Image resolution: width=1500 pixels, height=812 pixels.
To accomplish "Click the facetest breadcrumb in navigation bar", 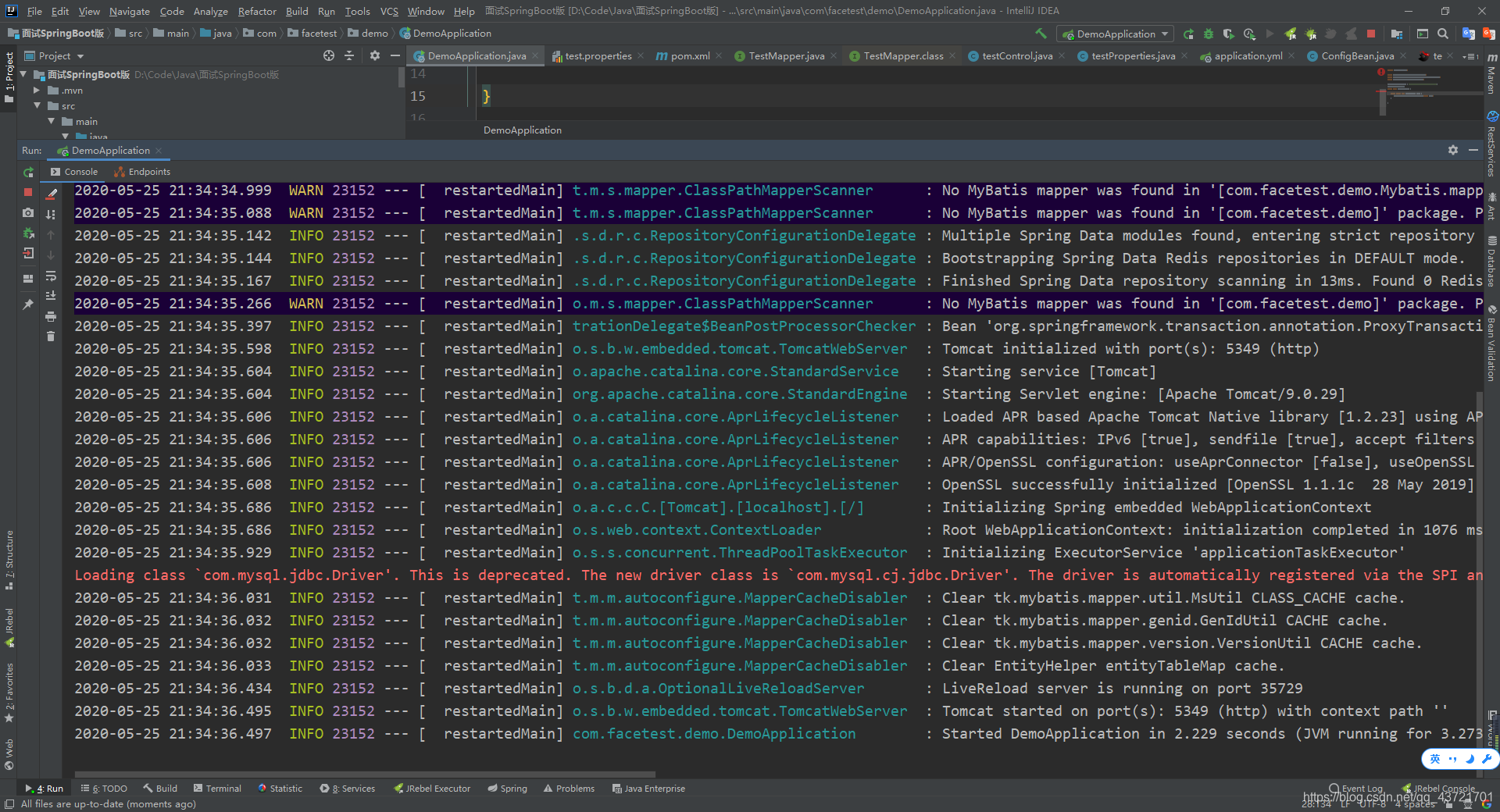I will pyautogui.click(x=312, y=34).
